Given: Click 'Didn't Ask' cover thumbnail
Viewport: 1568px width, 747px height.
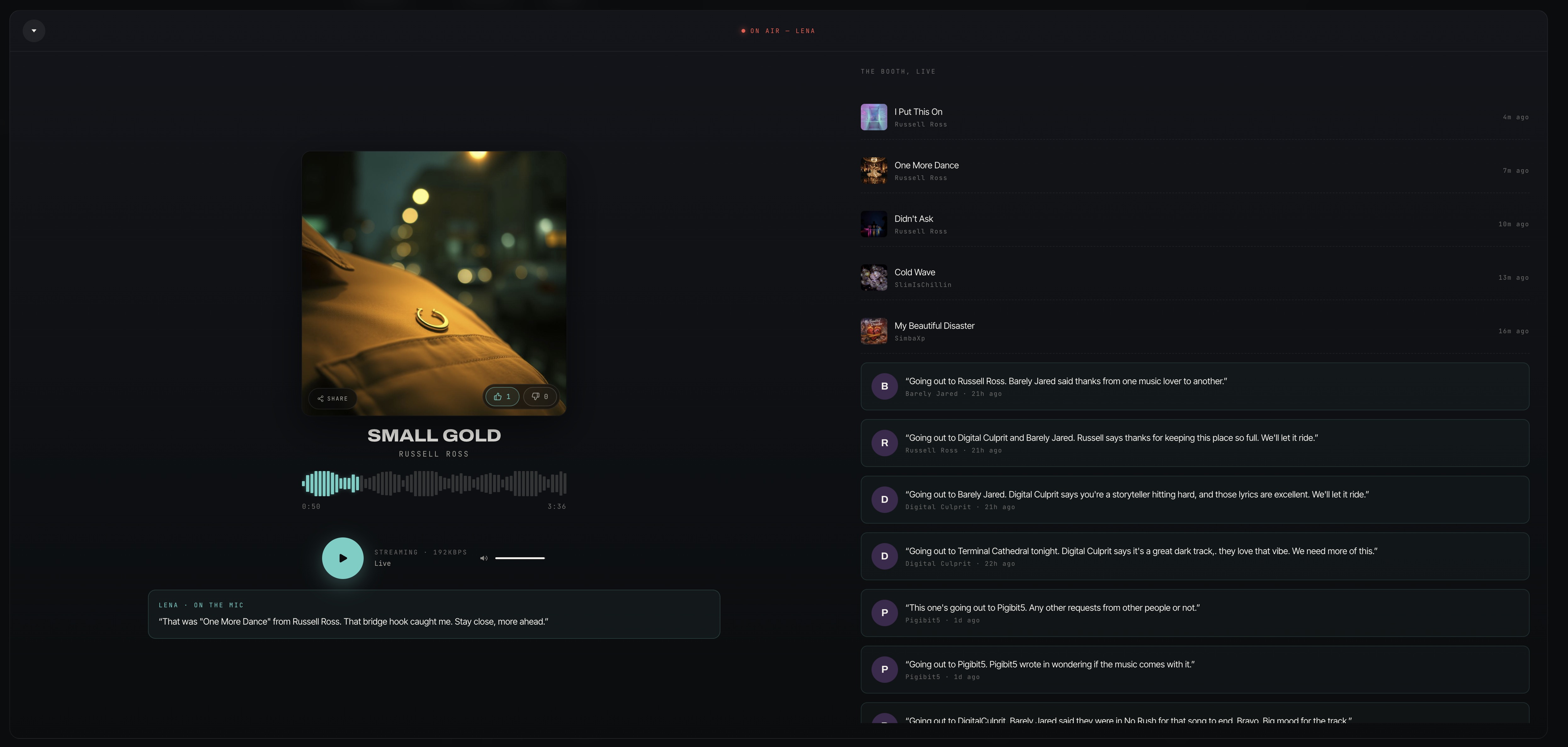Looking at the screenshot, I should tap(873, 224).
